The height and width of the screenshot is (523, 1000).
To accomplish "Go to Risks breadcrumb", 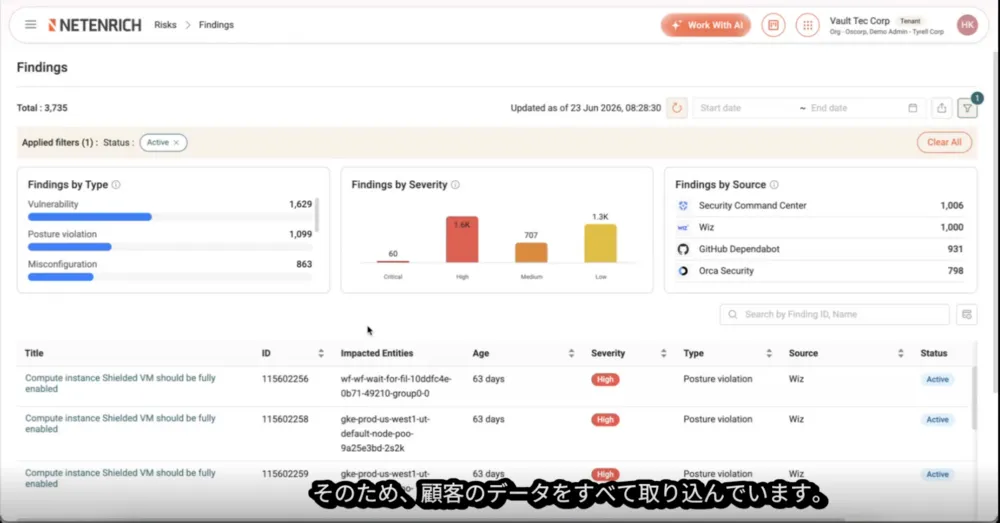I will click(165, 25).
